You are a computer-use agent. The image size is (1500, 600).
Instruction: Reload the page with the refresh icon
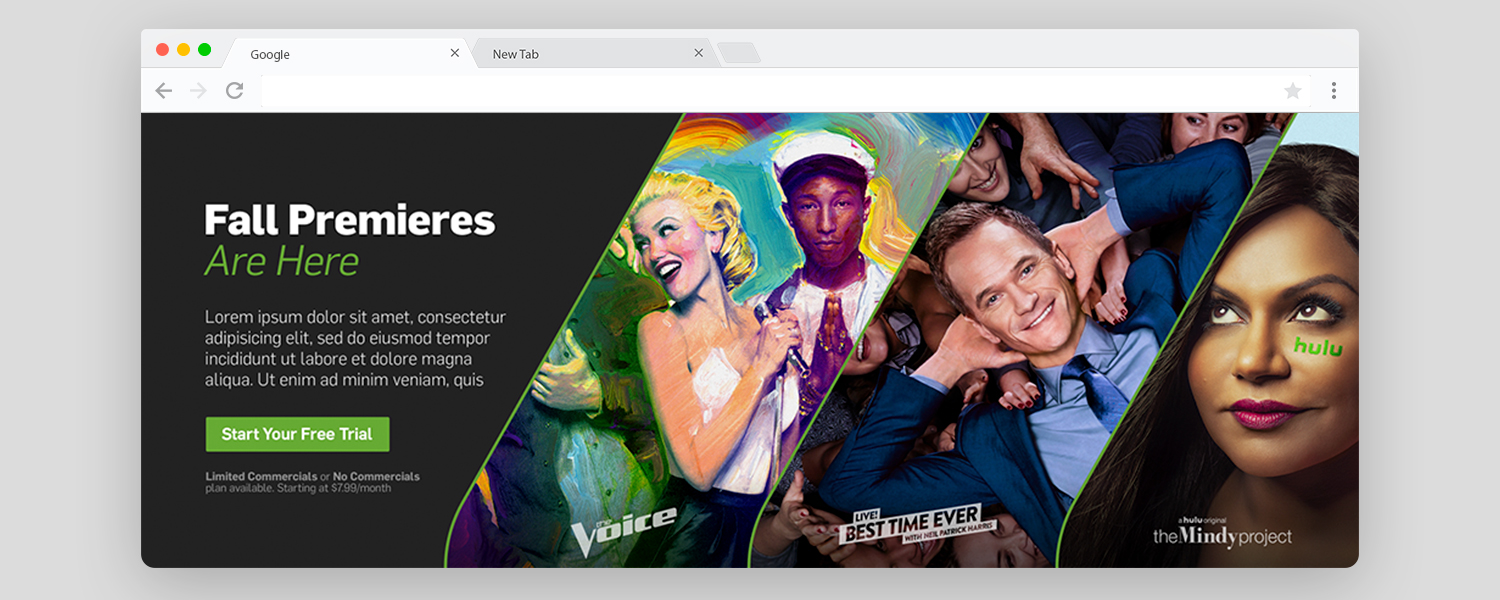pos(234,91)
